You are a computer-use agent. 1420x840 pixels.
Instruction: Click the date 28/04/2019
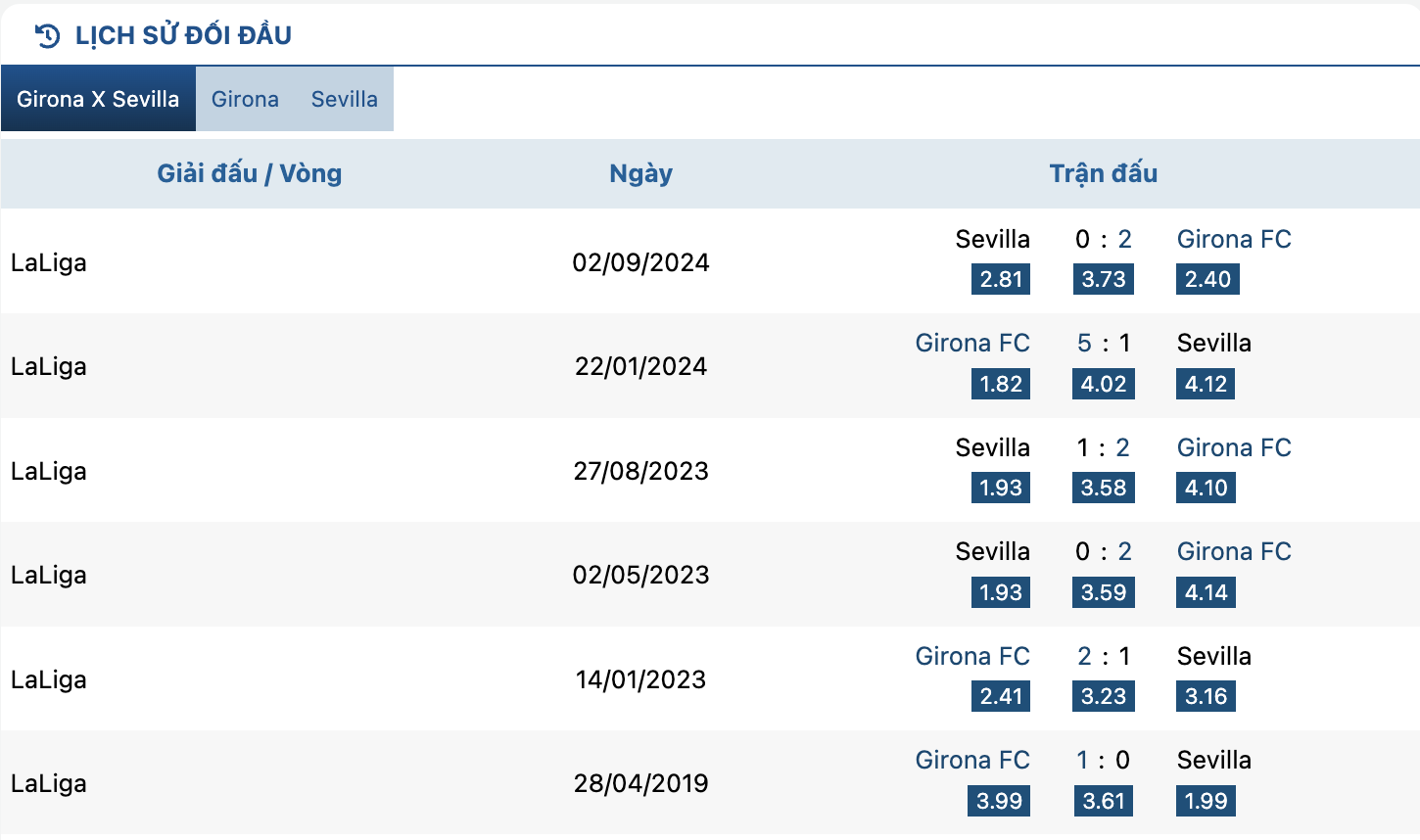(640, 783)
